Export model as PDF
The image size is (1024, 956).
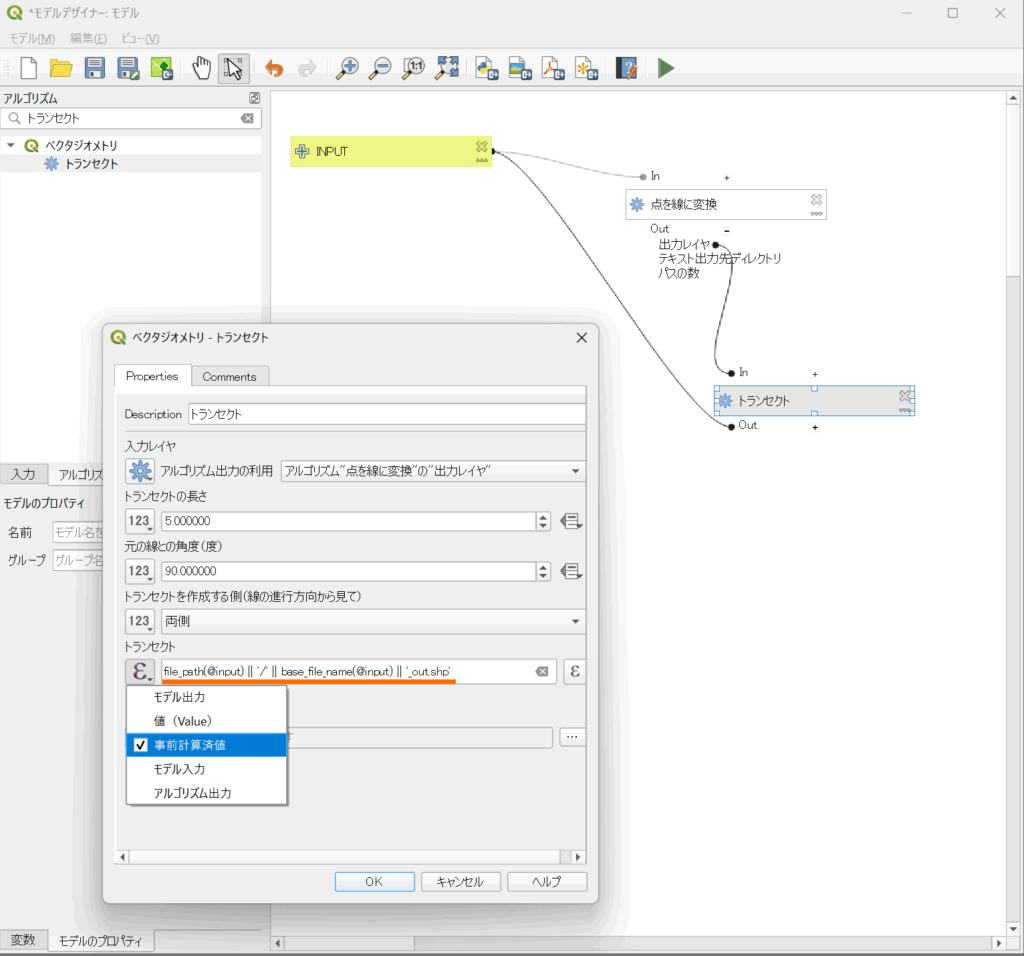553,68
